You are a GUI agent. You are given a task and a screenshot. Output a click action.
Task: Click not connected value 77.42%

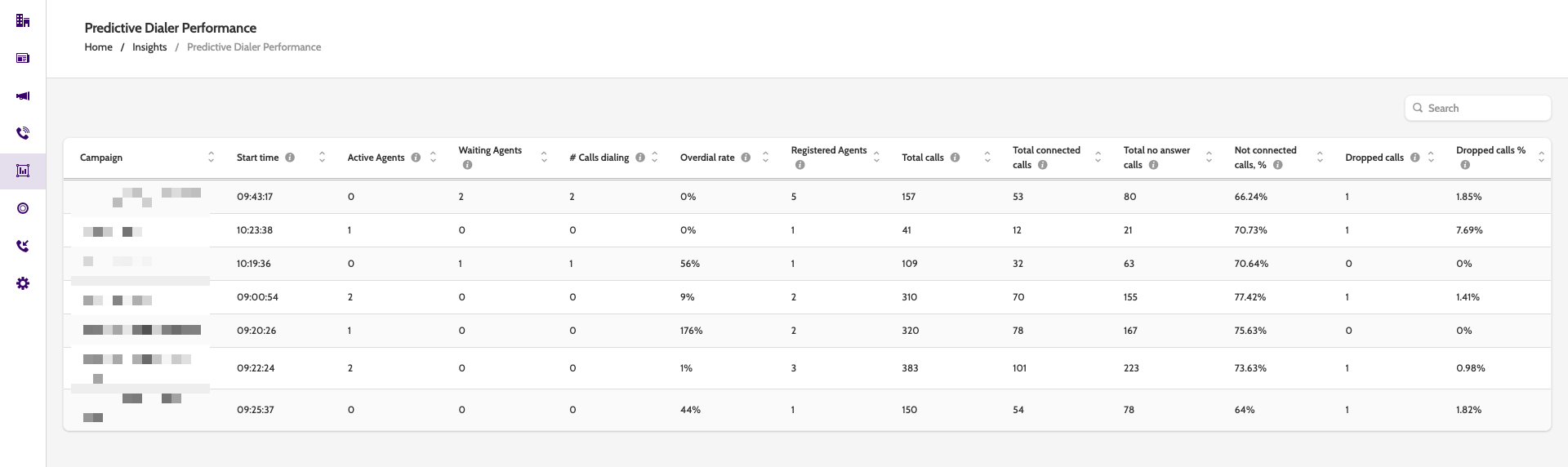1250,297
